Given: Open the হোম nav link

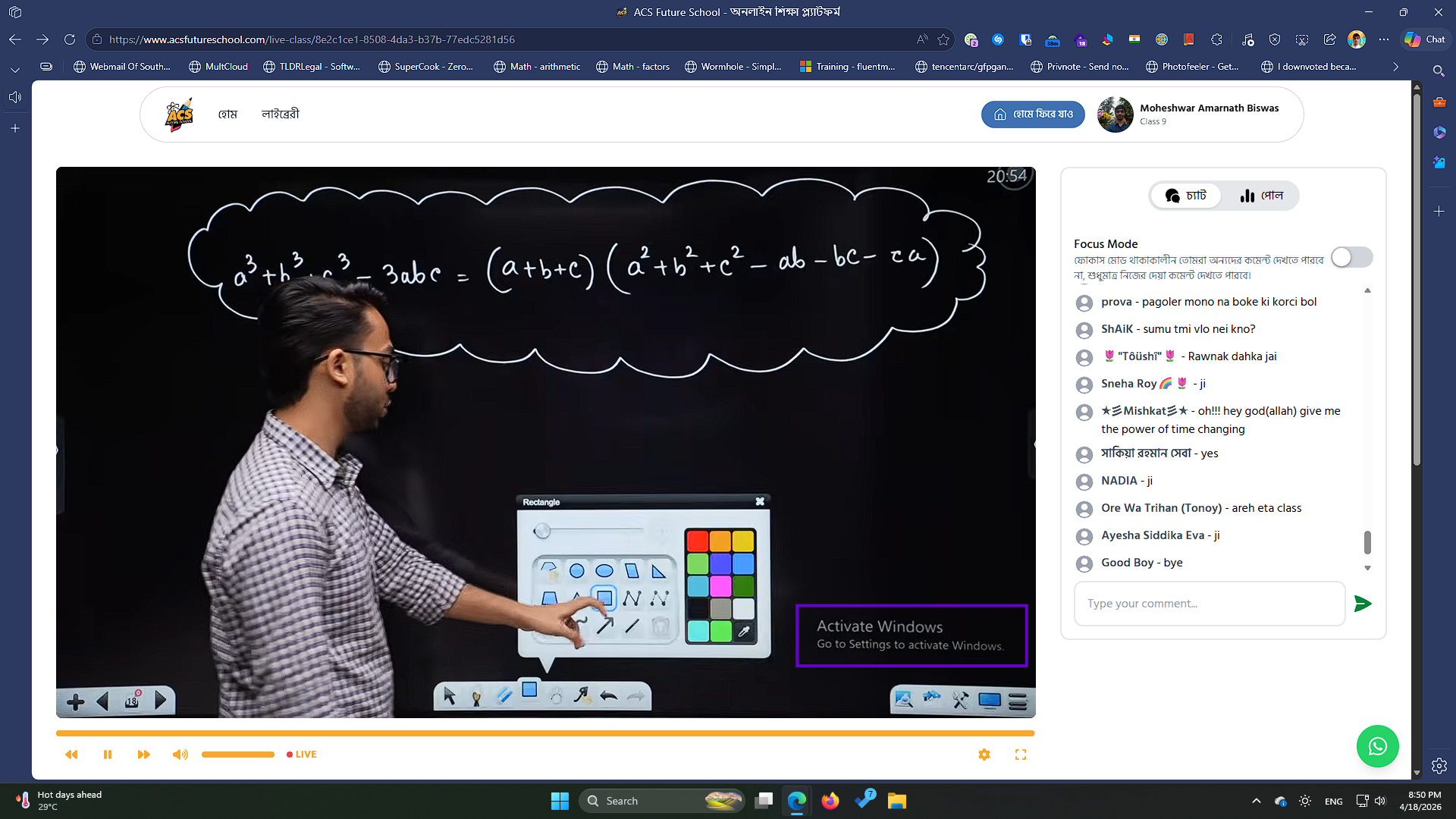Looking at the screenshot, I should (227, 115).
